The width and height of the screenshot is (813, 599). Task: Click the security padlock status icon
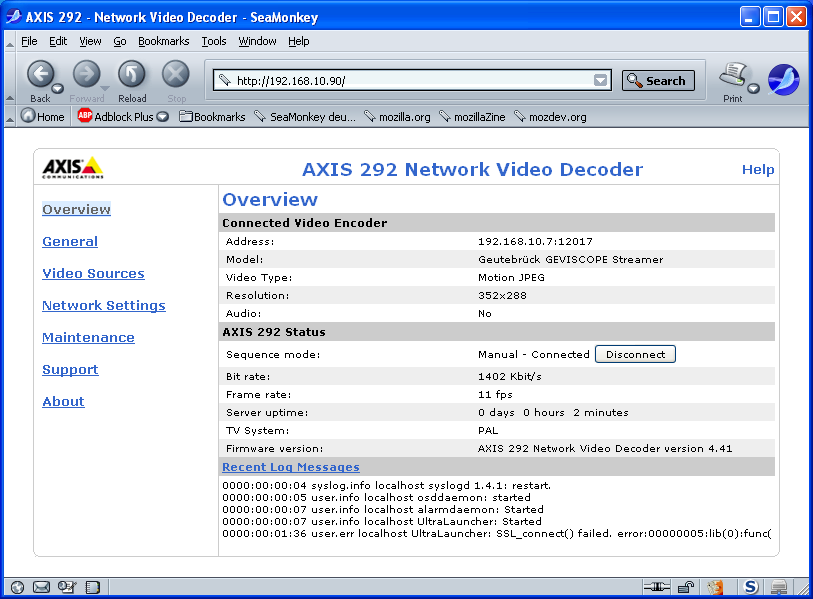tap(686, 587)
